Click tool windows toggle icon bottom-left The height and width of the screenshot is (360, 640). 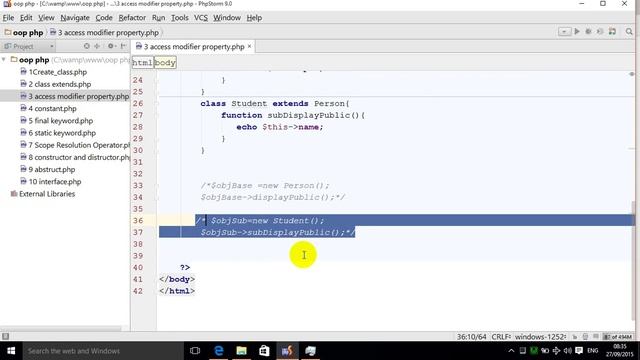tap(5, 336)
